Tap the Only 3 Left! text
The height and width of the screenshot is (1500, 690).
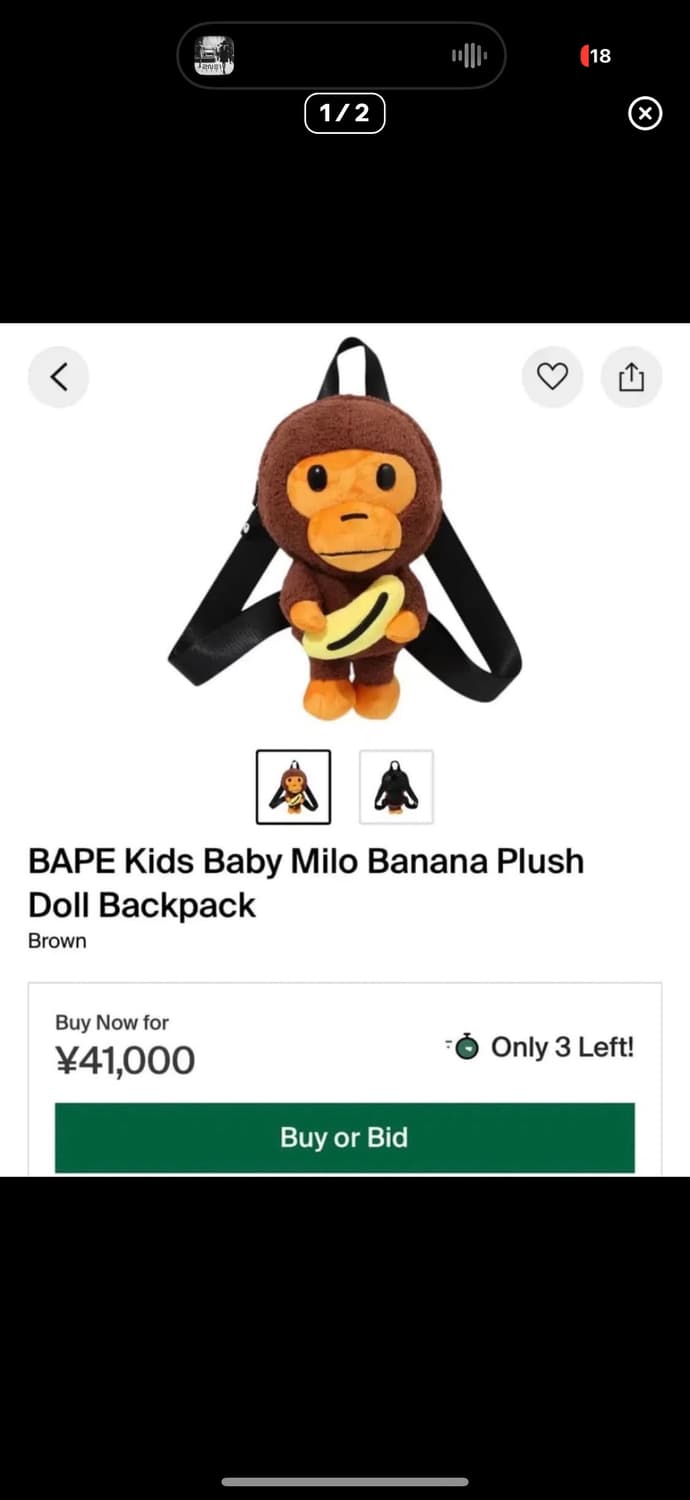tap(562, 1047)
